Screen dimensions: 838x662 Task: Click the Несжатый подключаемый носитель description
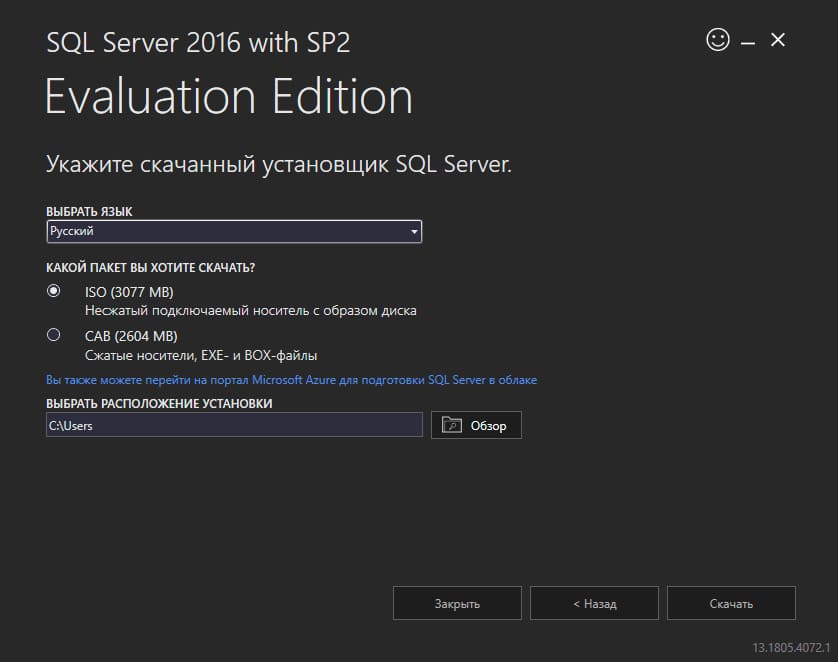pyautogui.click(x=251, y=311)
